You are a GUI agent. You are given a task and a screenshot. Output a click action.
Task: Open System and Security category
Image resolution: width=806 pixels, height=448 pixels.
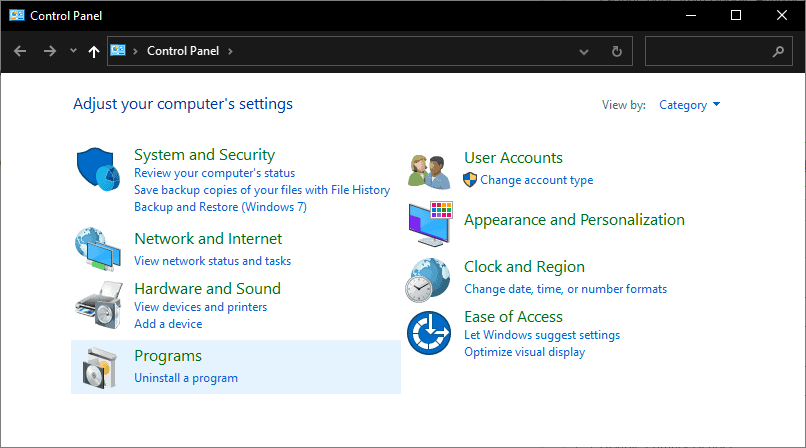[205, 155]
